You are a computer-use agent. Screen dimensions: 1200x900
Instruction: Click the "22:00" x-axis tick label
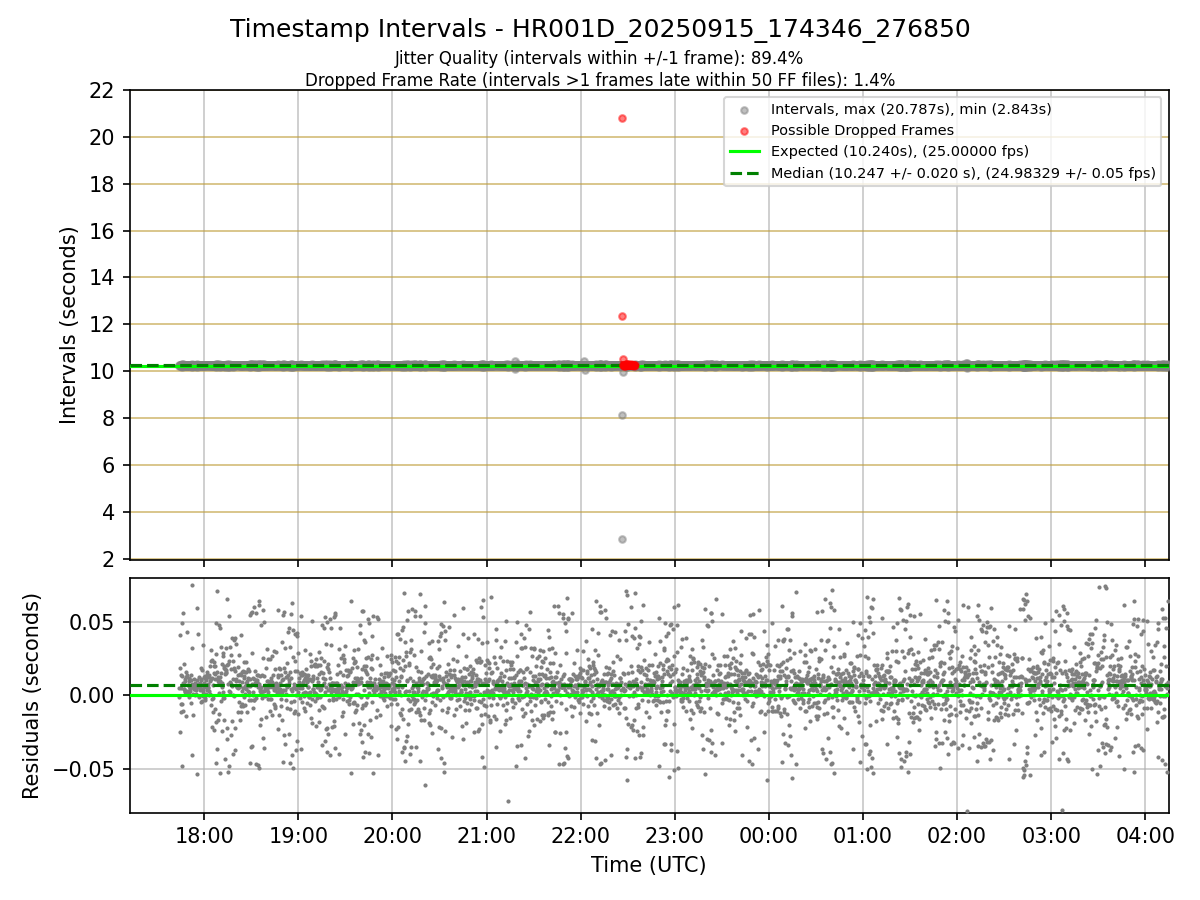click(x=580, y=834)
